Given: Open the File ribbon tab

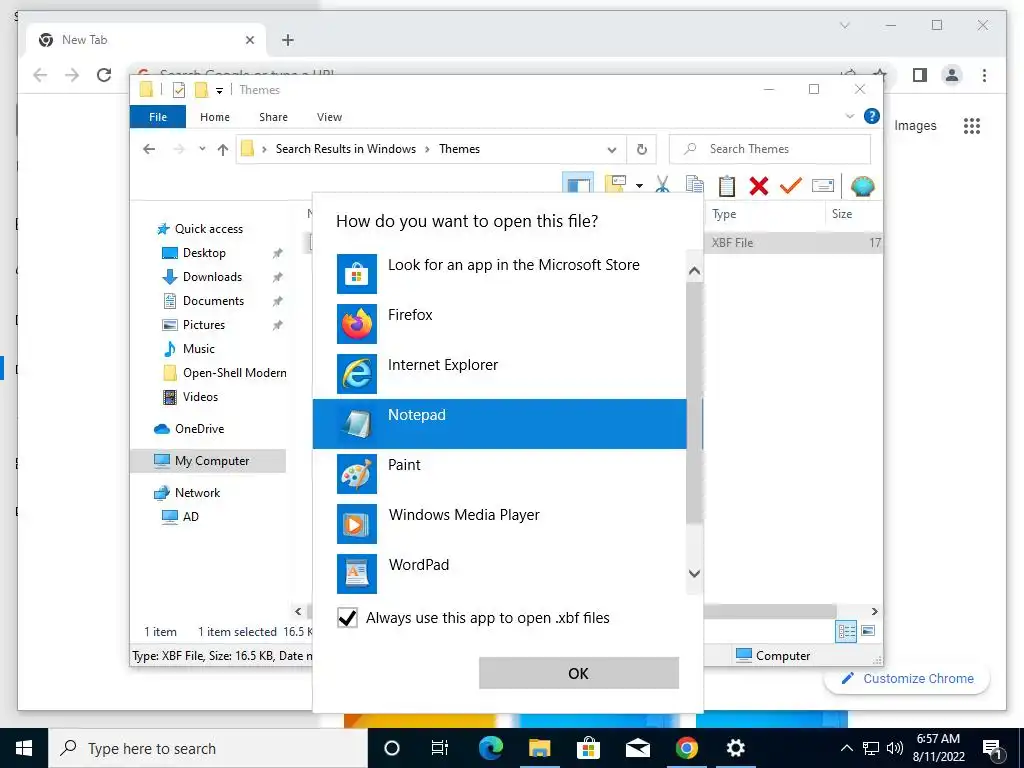Looking at the screenshot, I should tap(158, 117).
